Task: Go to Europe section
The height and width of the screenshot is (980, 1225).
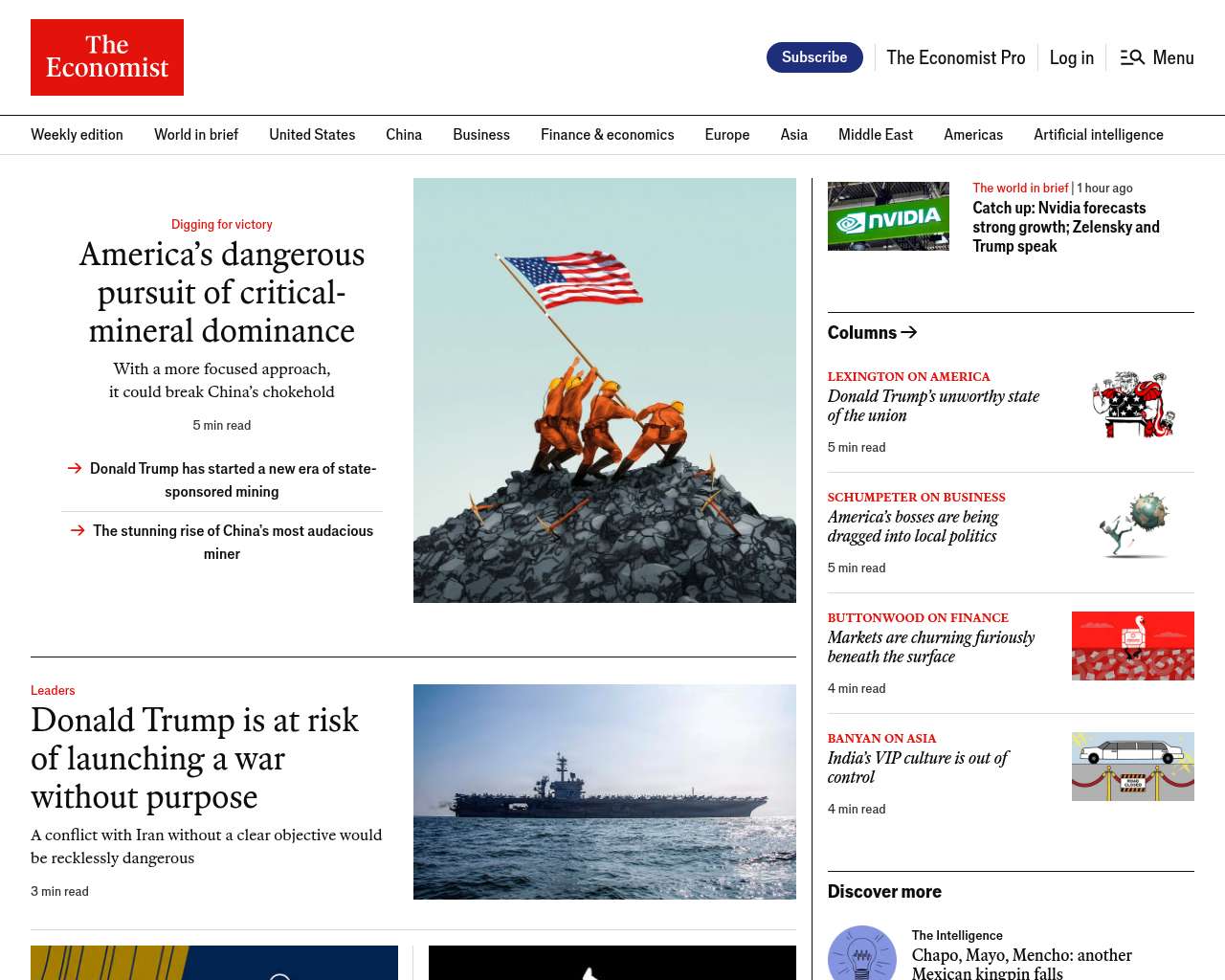Action: (727, 135)
